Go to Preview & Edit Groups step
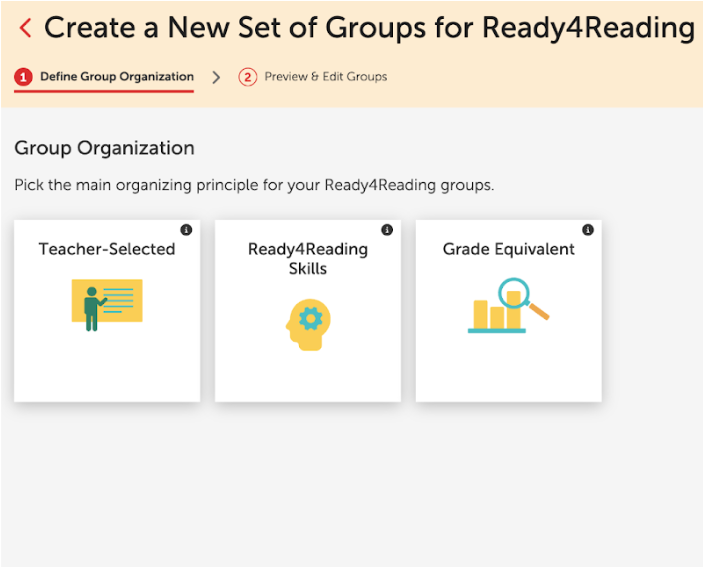703x567 pixels. [313, 77]
